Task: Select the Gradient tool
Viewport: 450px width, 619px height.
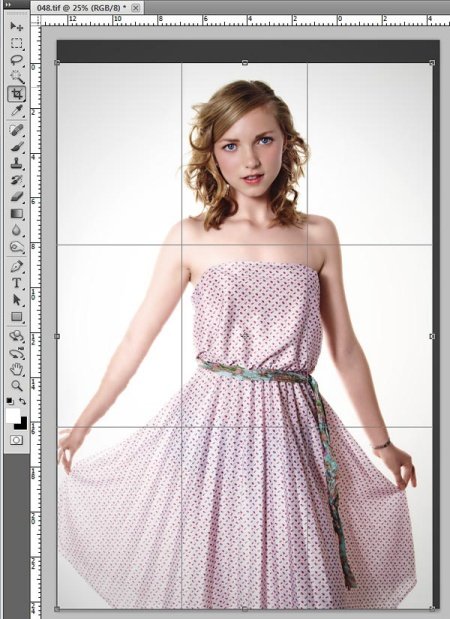Action: pyautogui.click(x=17, y=214)
